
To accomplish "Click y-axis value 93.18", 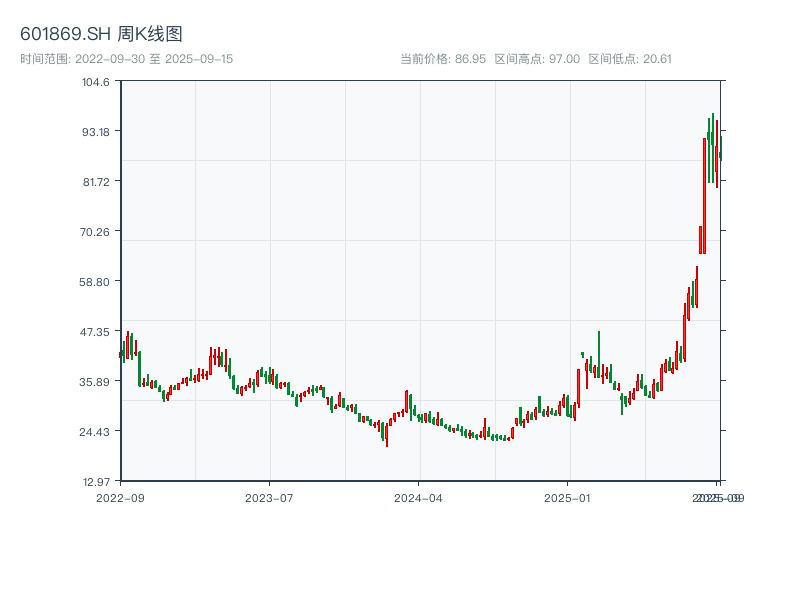I will tap(96, 132).
